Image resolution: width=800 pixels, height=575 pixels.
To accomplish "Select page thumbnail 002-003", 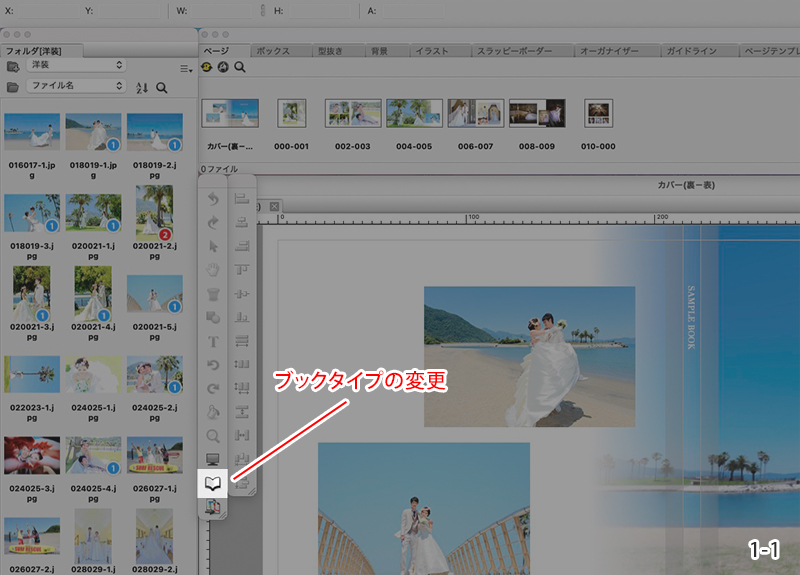I will tap(352, 113).
